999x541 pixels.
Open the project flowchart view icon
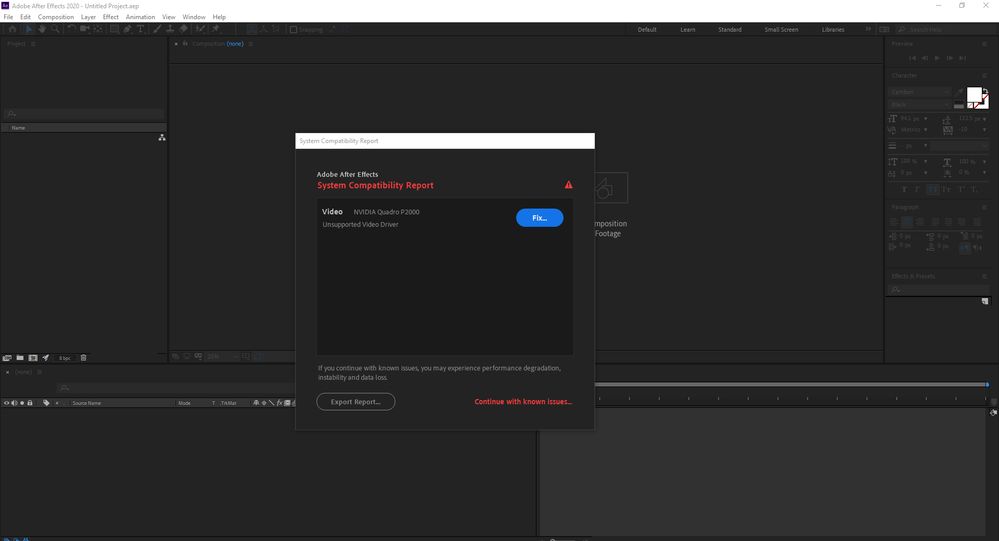click(x=162, y=138)
